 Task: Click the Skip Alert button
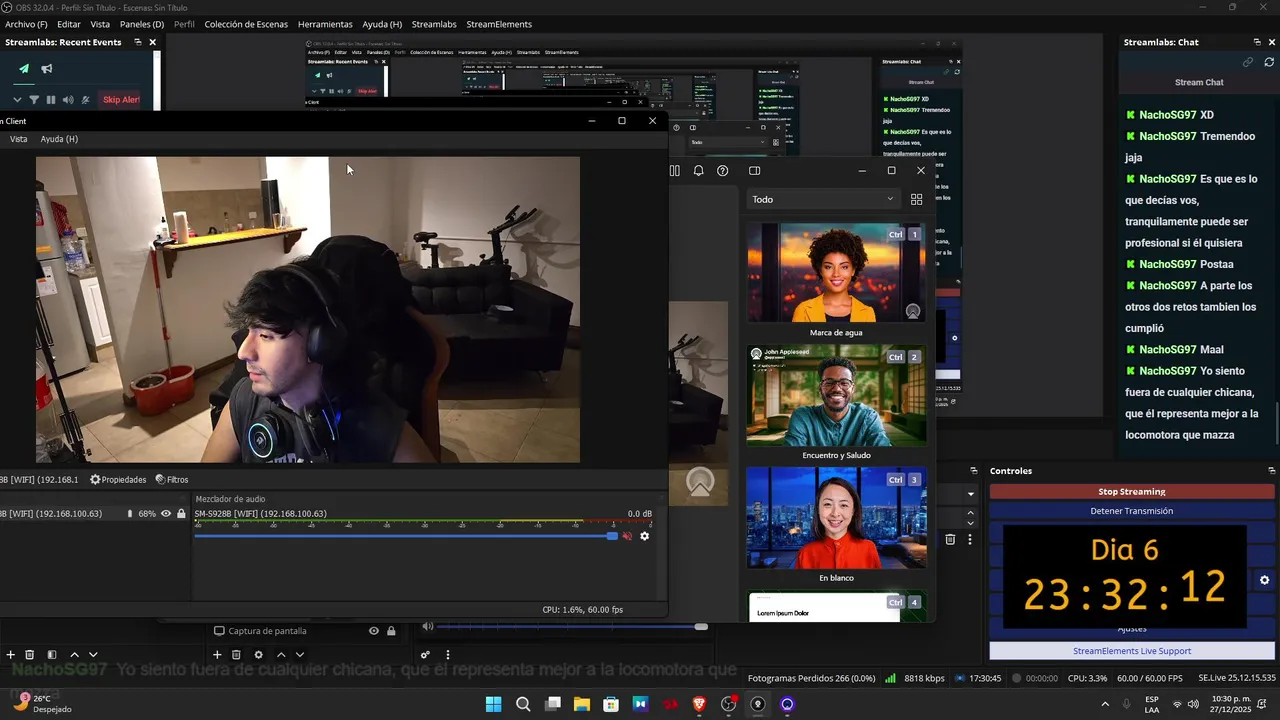tap(121, 100)
